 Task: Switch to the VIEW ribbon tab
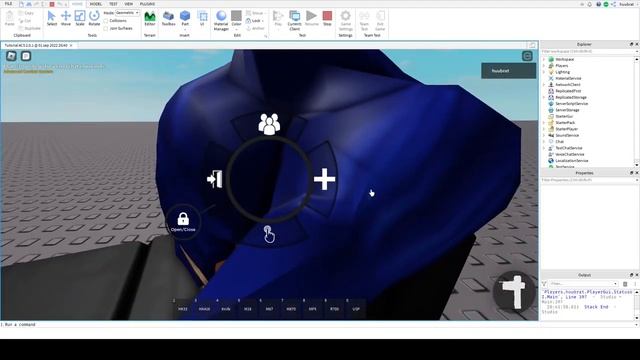pos(129,4)
